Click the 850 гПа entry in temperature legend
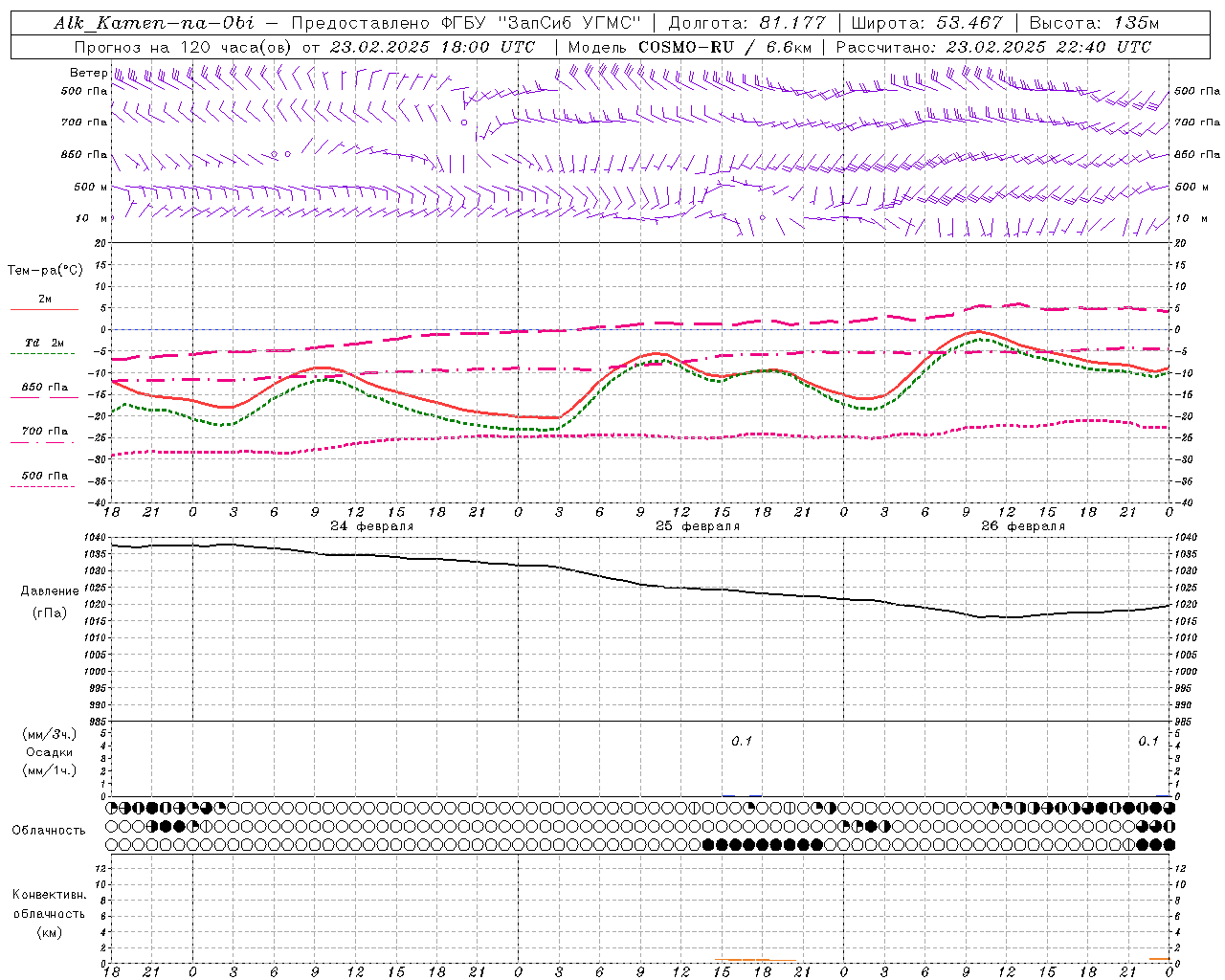The height and width of the screenshot is (980, 1225). point(45,388)
